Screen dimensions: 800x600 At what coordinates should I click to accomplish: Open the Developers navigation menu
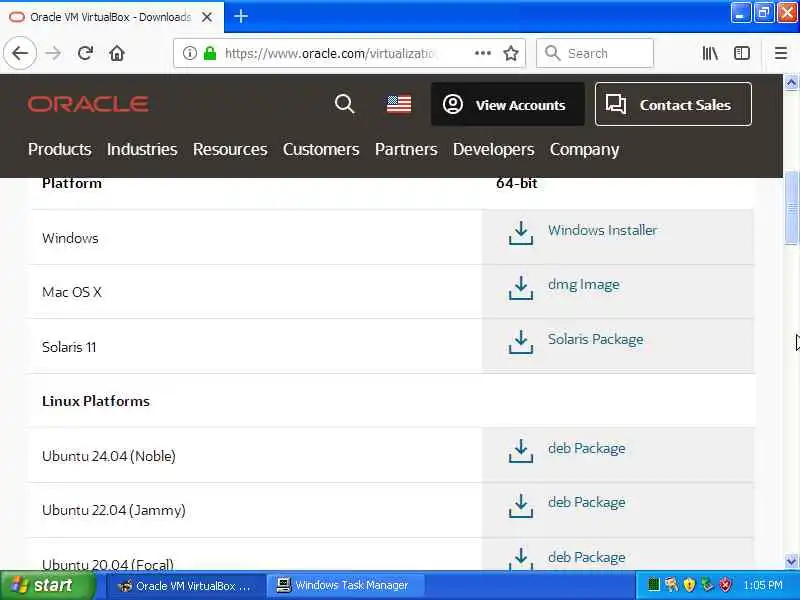[493, 149]
